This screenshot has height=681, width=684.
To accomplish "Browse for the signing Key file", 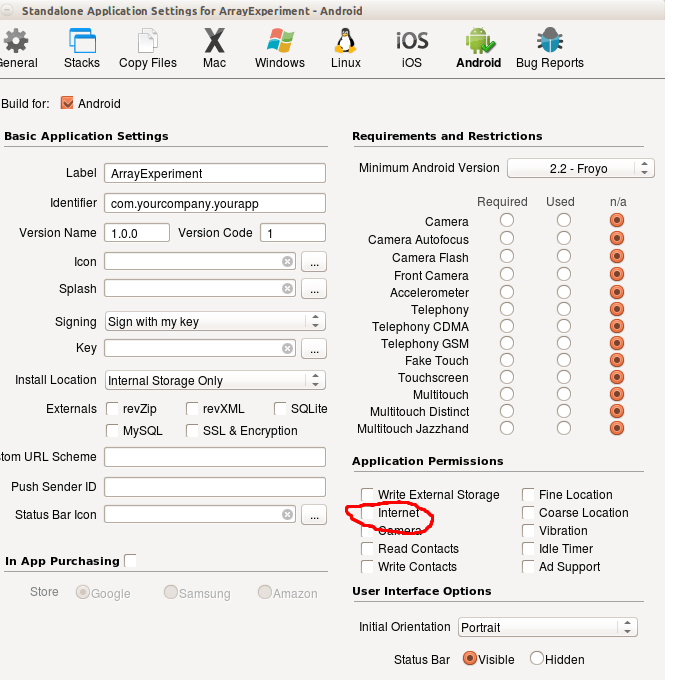I will [x=315, y=349].
